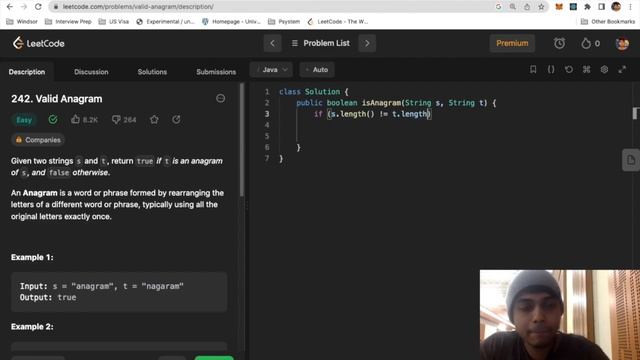Screen dimensions: 640x360
Task: Like the problem thumbs-up icon
Action: click(x=76, y=119)
